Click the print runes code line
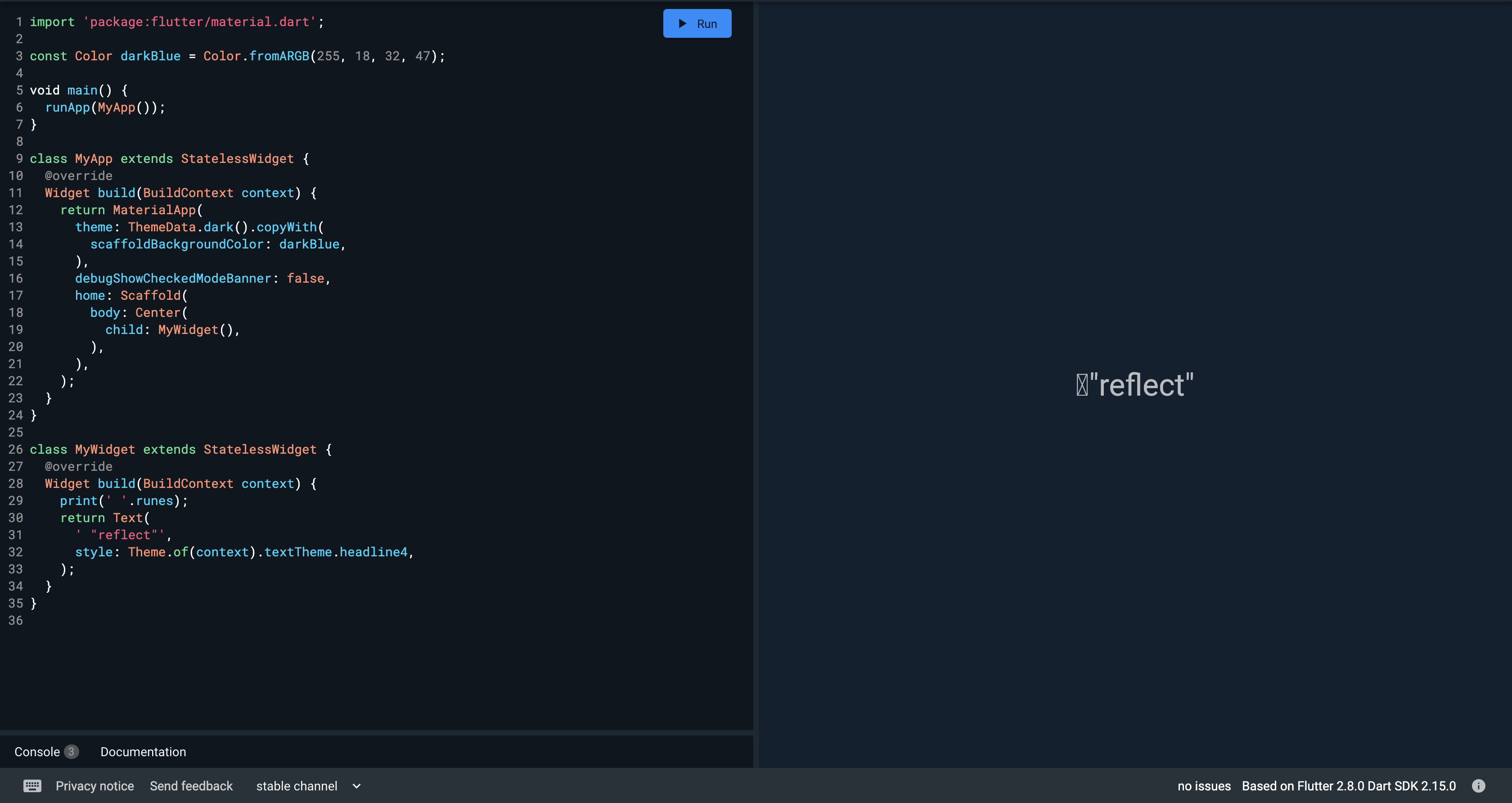This screenshot has width=1512, height=803. (124, 501)
